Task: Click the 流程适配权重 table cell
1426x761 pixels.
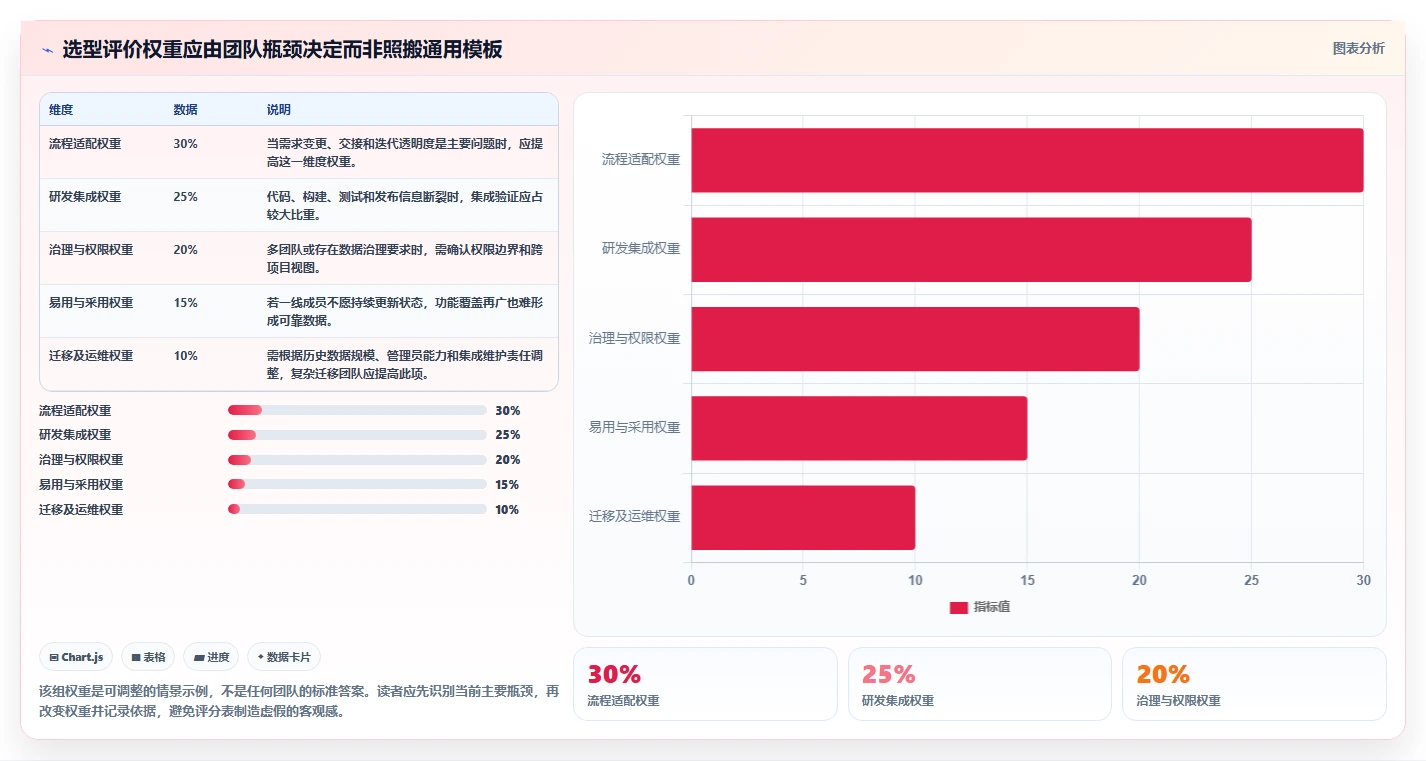Action: coord(85,143)
